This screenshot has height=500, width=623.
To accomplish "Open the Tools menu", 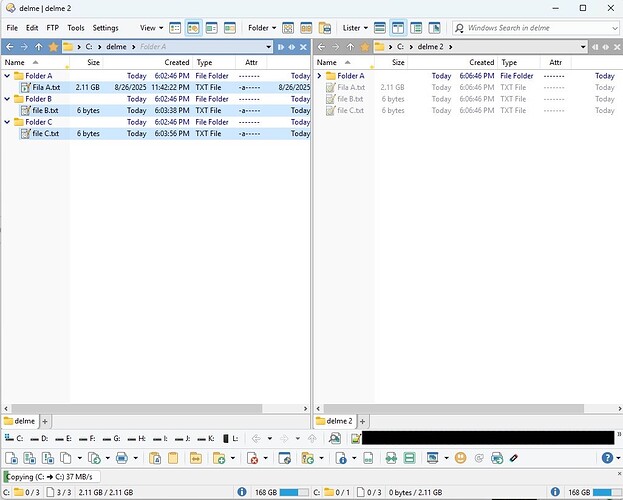I will point(75,28).
